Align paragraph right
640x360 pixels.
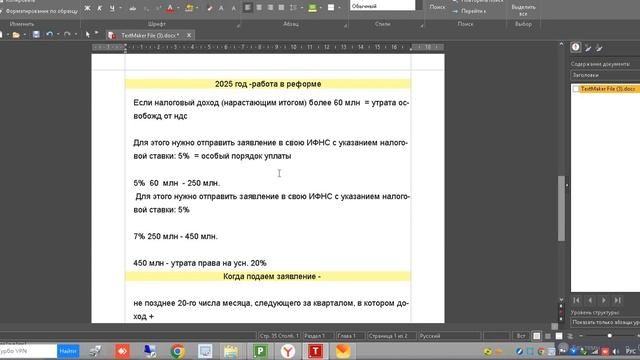click(x=270, y=7)
